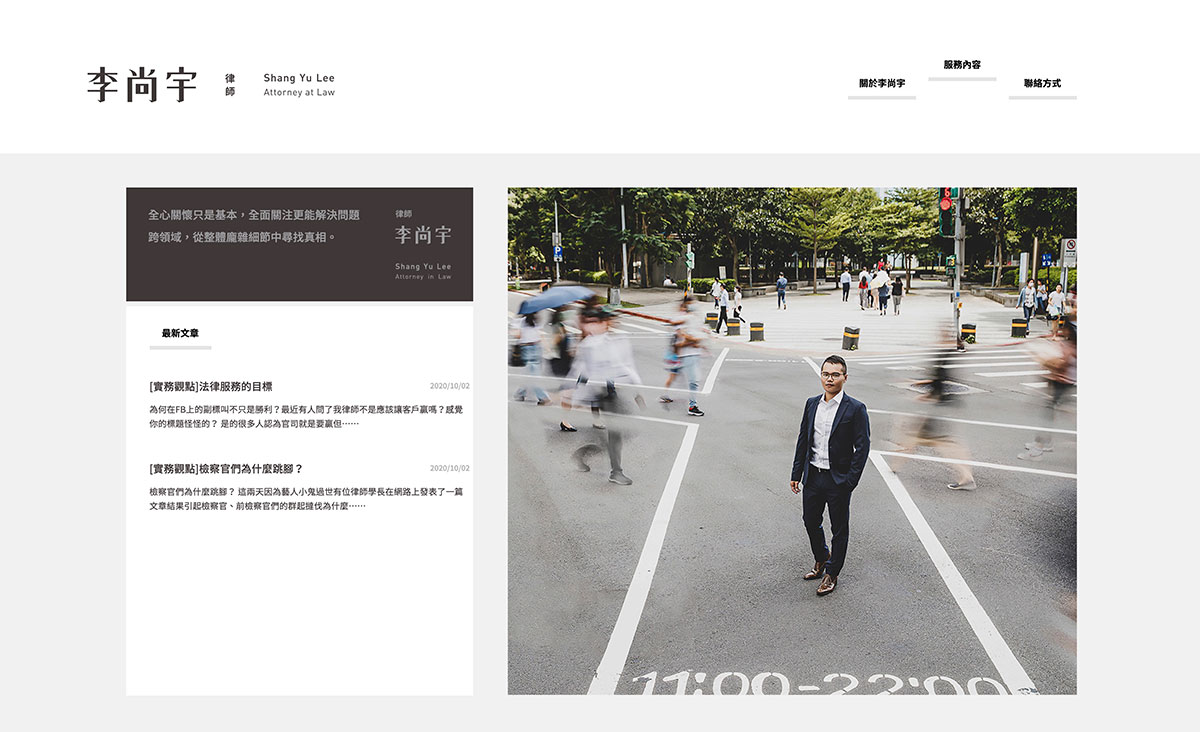The width and height of the screenshot is (1200, 732).
Task: Click the large street photo of the lawyer
Action: point(792,441)
